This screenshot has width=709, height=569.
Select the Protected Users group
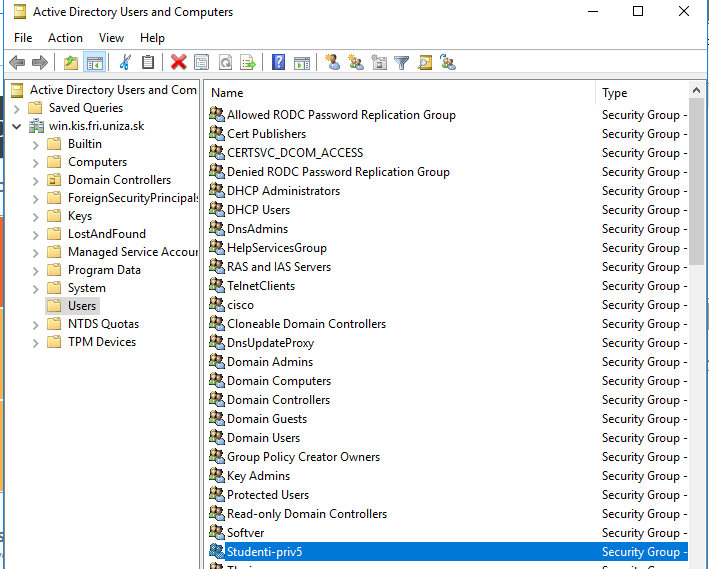268,495
